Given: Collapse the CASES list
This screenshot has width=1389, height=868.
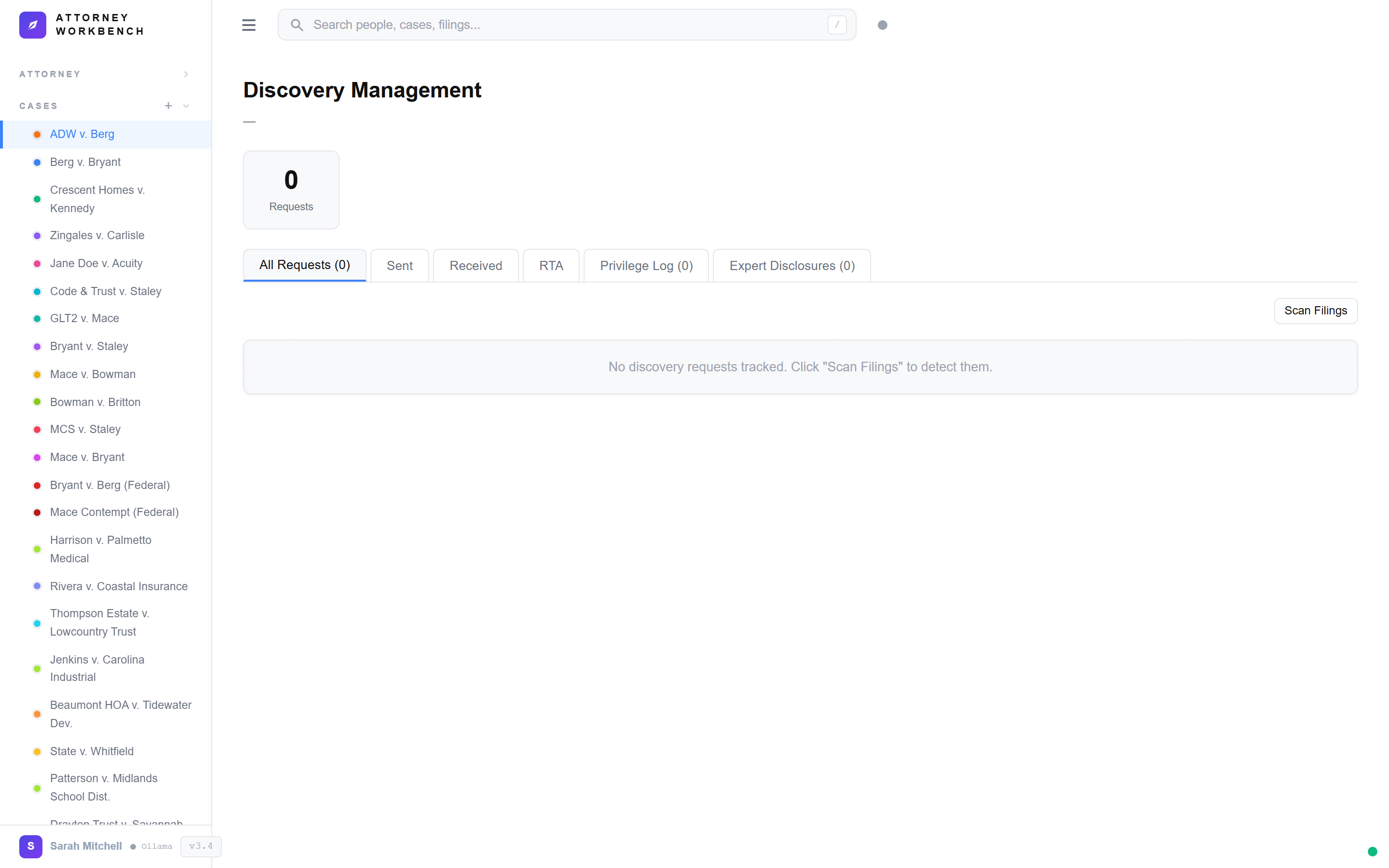Looking at the screenshot, I should point(185,106).
